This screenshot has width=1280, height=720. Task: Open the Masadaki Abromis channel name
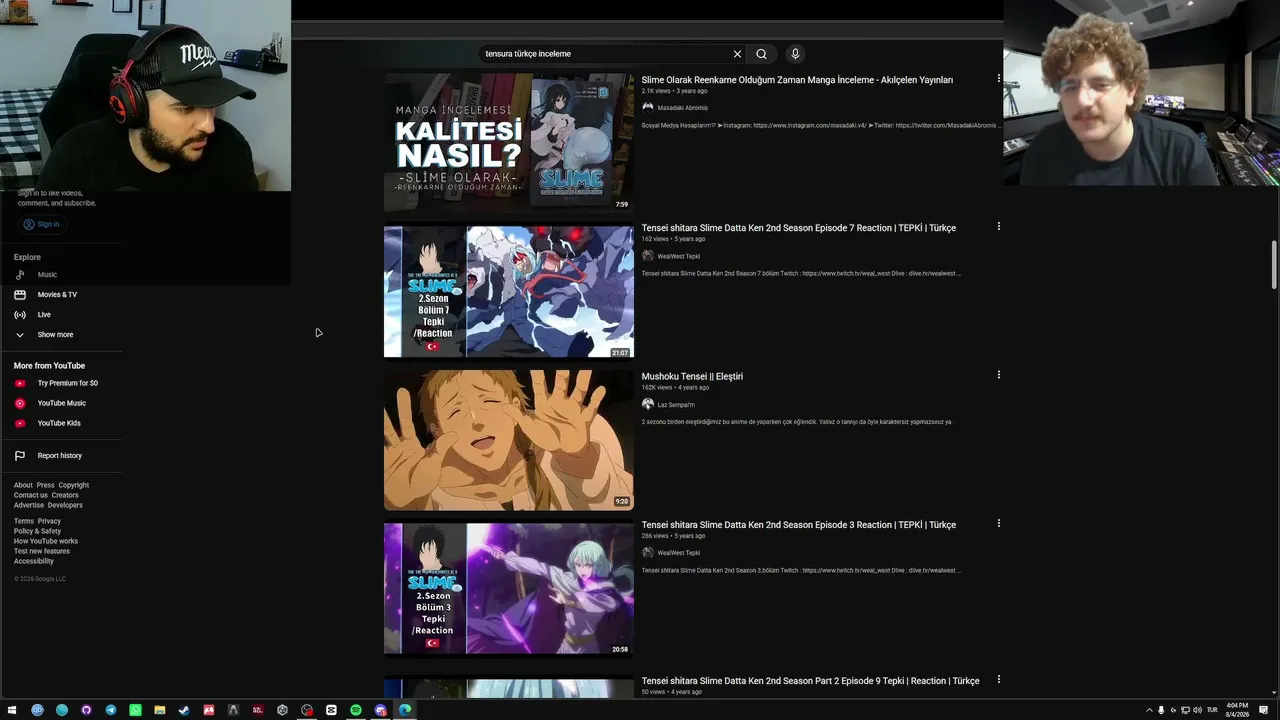pos(682,108)
